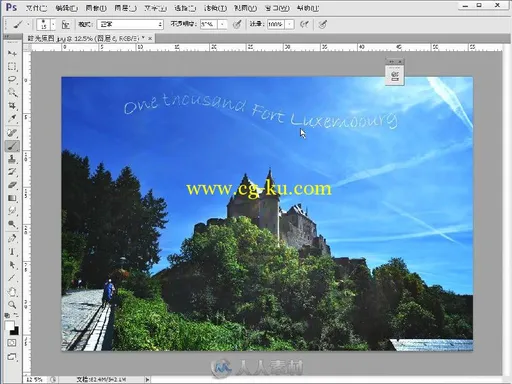Open the 视图(V) View menu
Viewport: 512px width, 384px height.
pyautogui.click(x=245, y=8)
